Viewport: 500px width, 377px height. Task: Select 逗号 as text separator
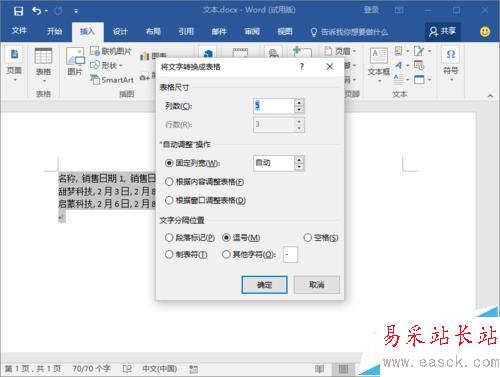(241, 238)
